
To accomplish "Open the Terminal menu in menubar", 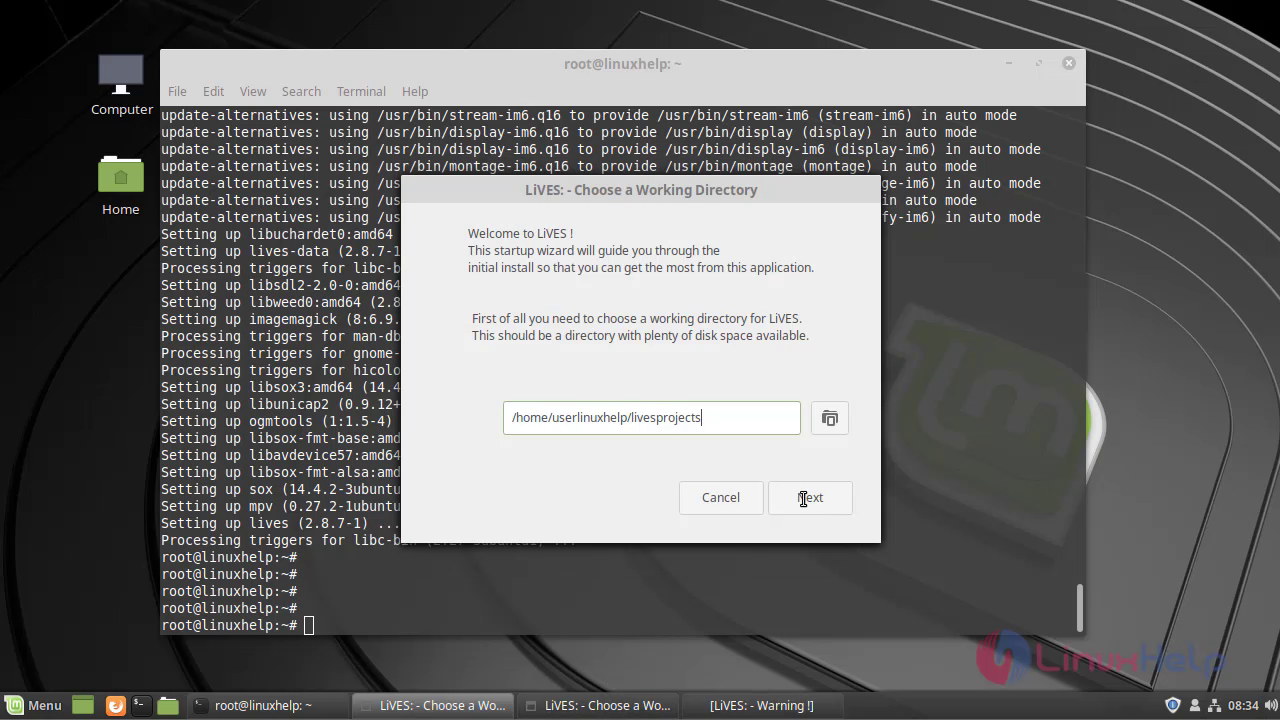I will point(361,91).
